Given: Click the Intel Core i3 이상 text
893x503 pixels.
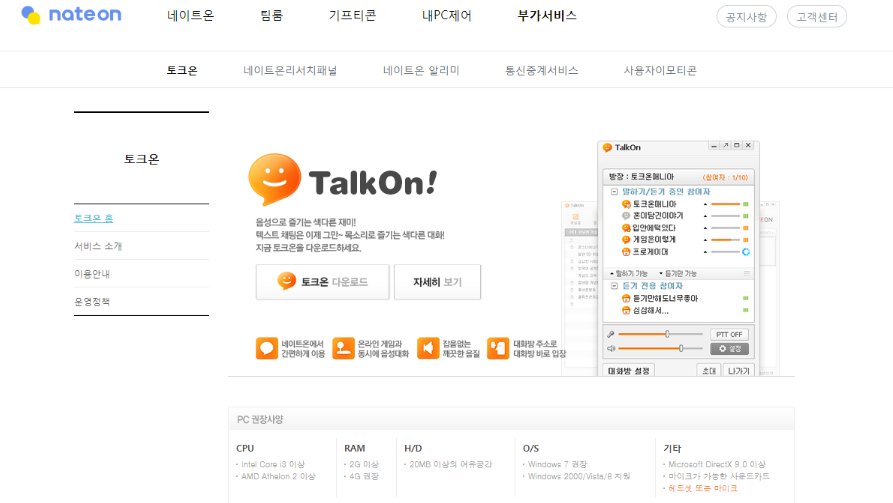Looking at the screenshot, I should 273,464.
